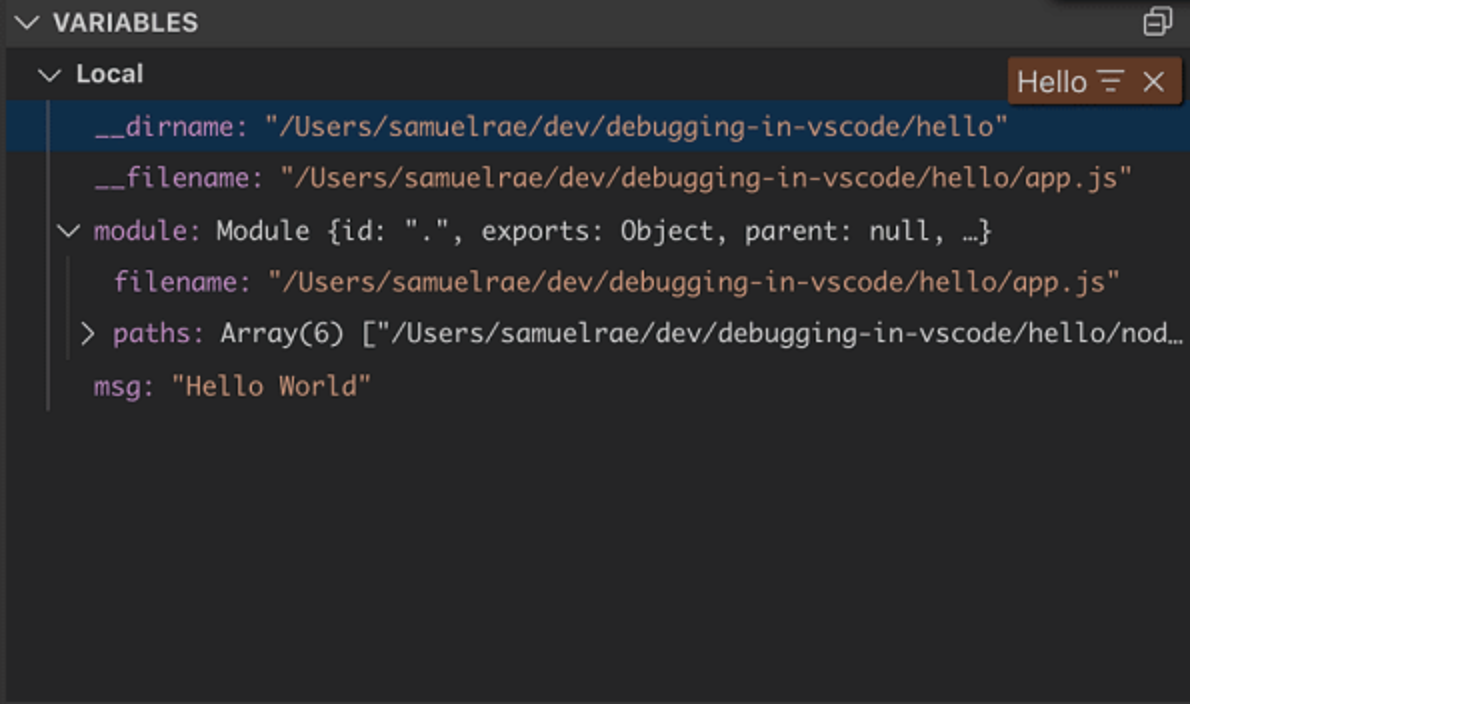
Task: Close the Hello filter widget
Action: click(1153, 82)
